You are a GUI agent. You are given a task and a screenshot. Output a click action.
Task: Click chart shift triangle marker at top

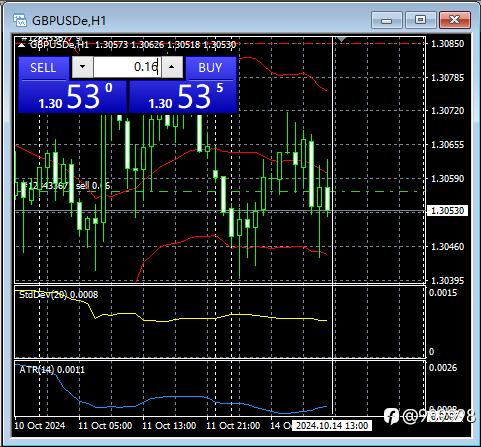pos(341,39)
